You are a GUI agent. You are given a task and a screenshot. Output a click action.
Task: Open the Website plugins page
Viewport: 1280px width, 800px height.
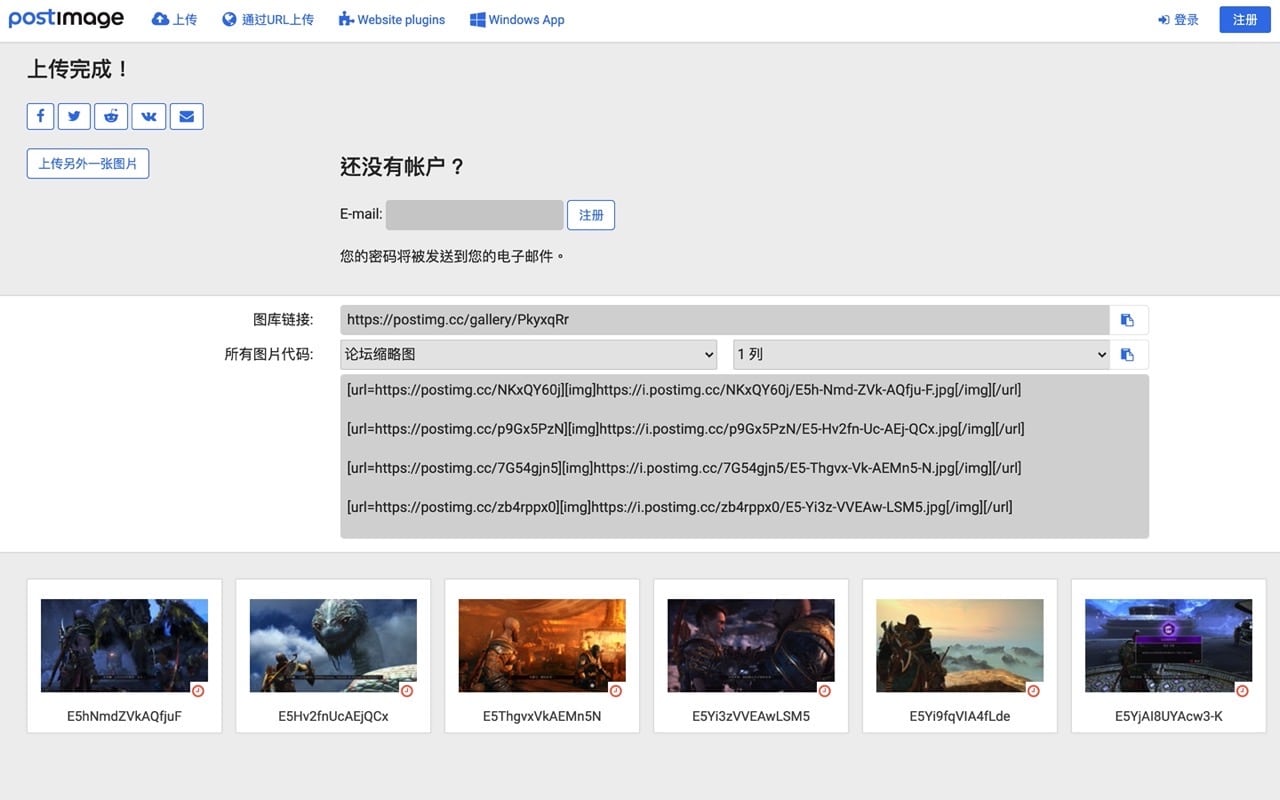point(391,19)
